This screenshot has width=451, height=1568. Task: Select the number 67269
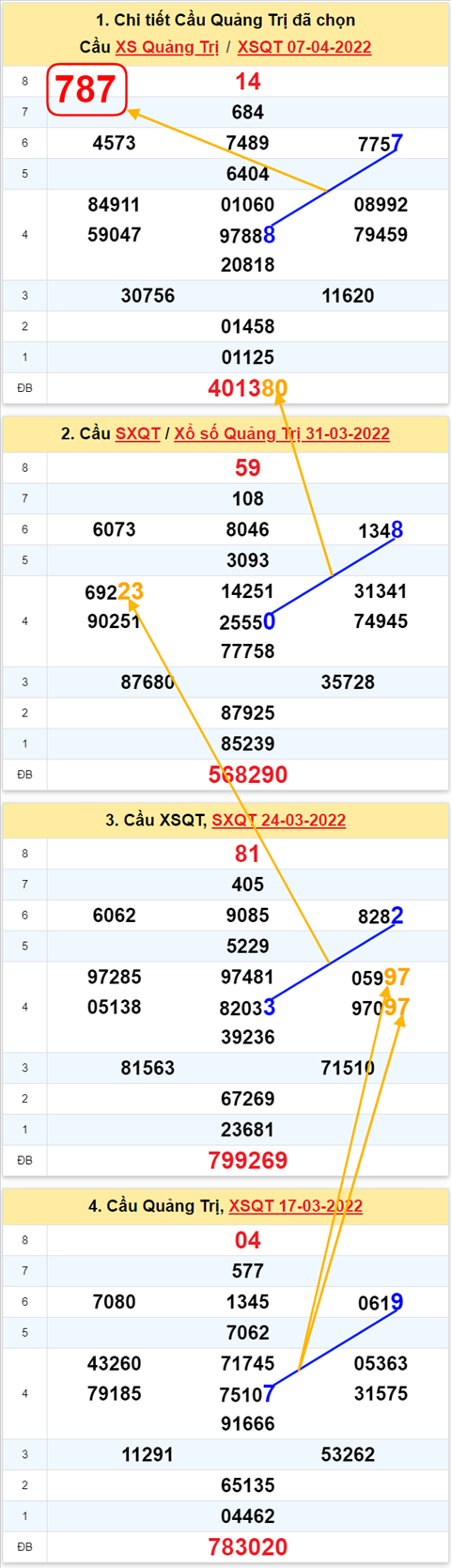pos(248,1099)
